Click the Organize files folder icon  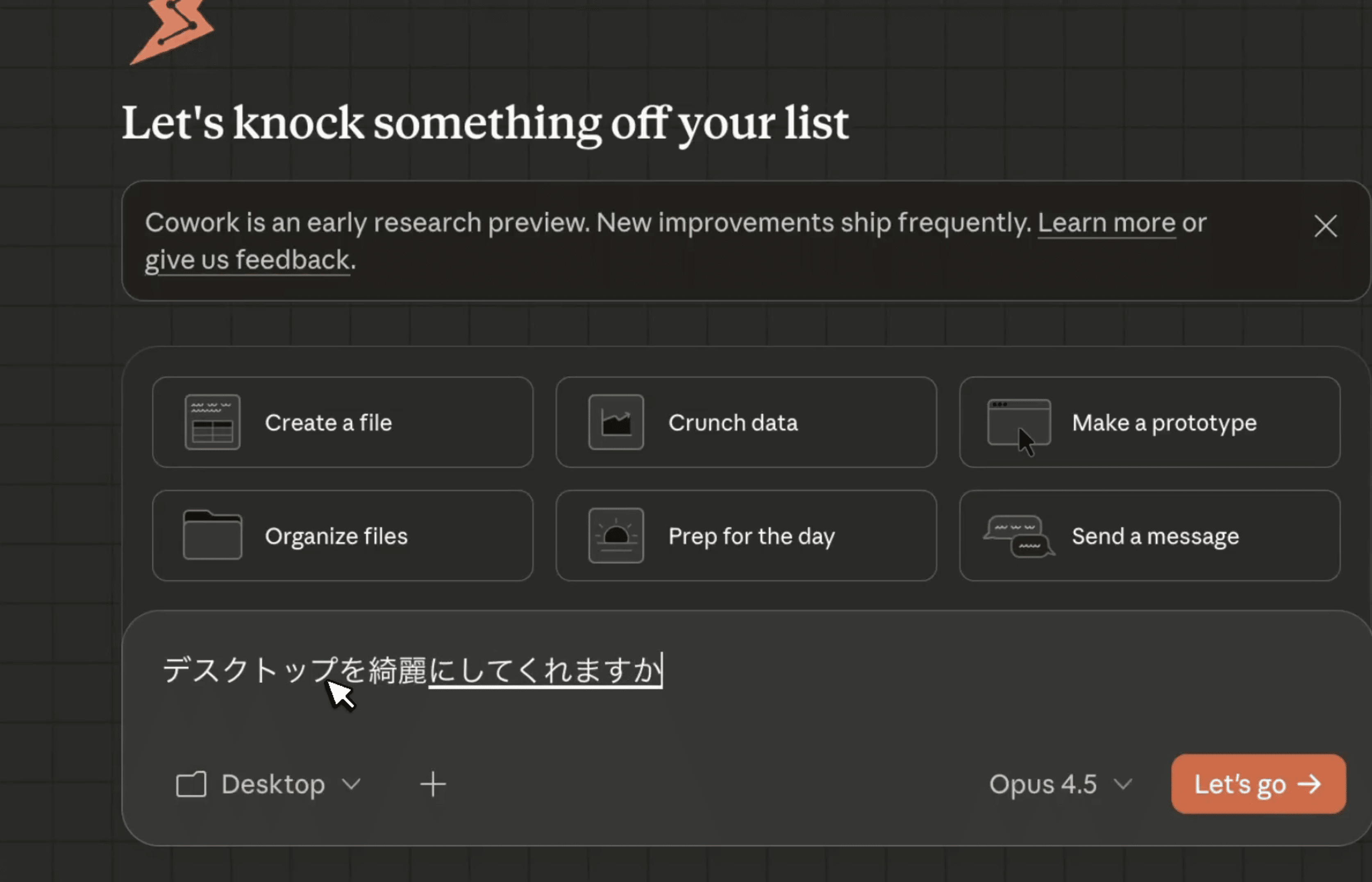(212, 536)
